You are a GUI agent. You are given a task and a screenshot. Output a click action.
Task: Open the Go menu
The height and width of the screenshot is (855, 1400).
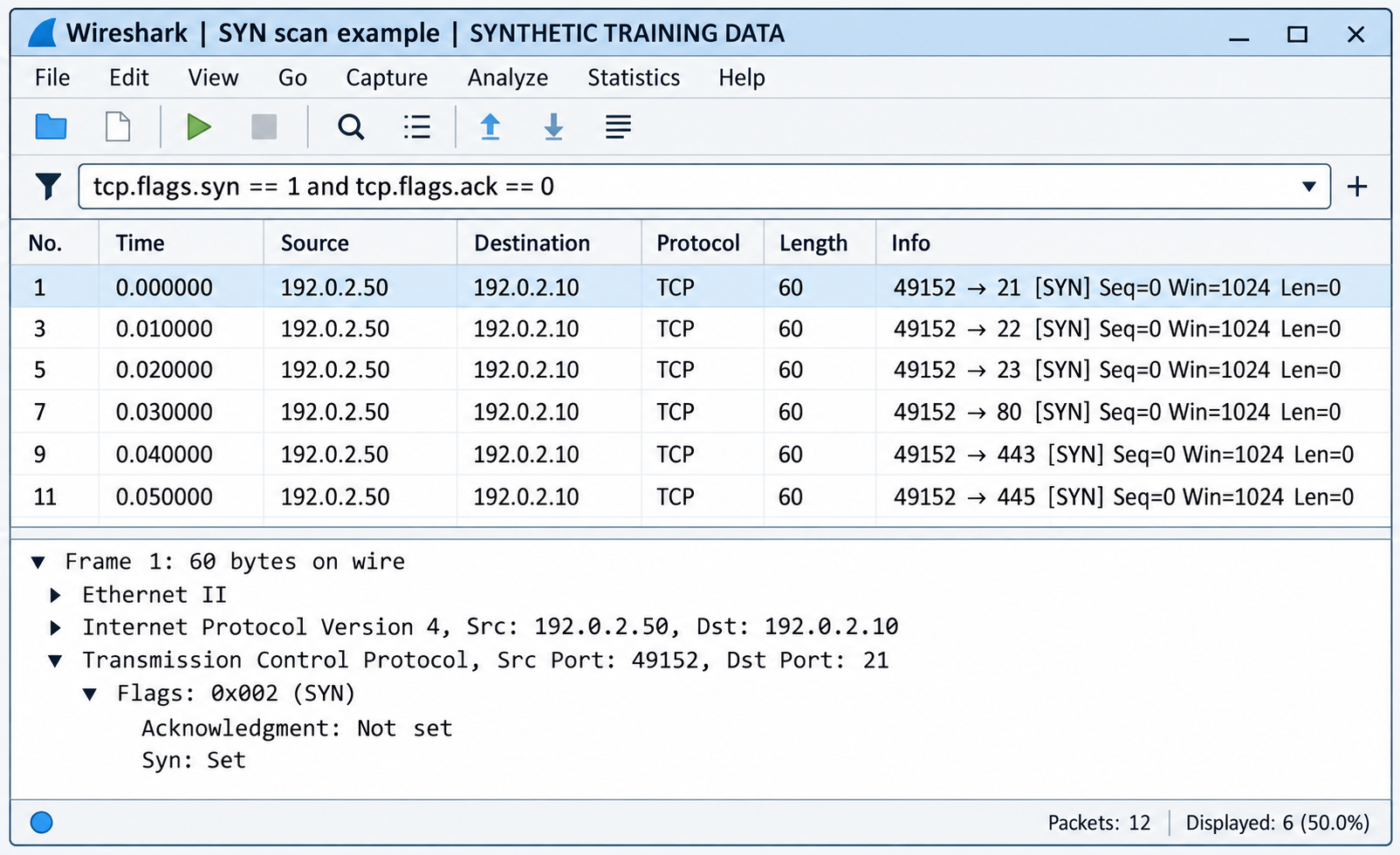pyautogui.click(x=292, y=78)
